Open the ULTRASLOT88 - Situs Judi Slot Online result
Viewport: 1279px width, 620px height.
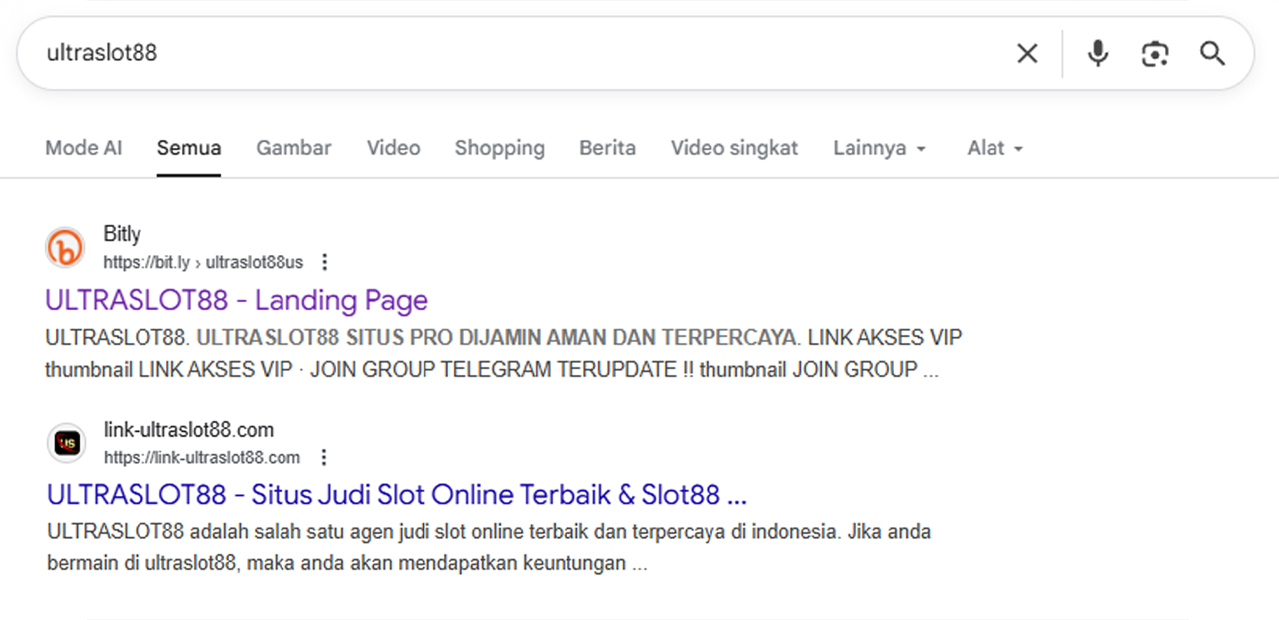click(x=397, y=495)
